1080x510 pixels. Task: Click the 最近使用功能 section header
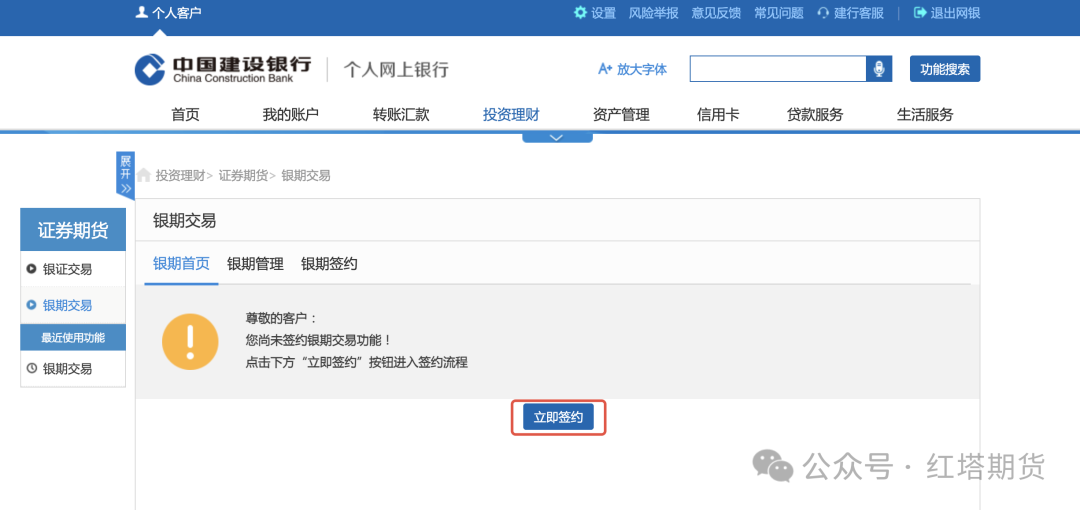pos(73,338)
